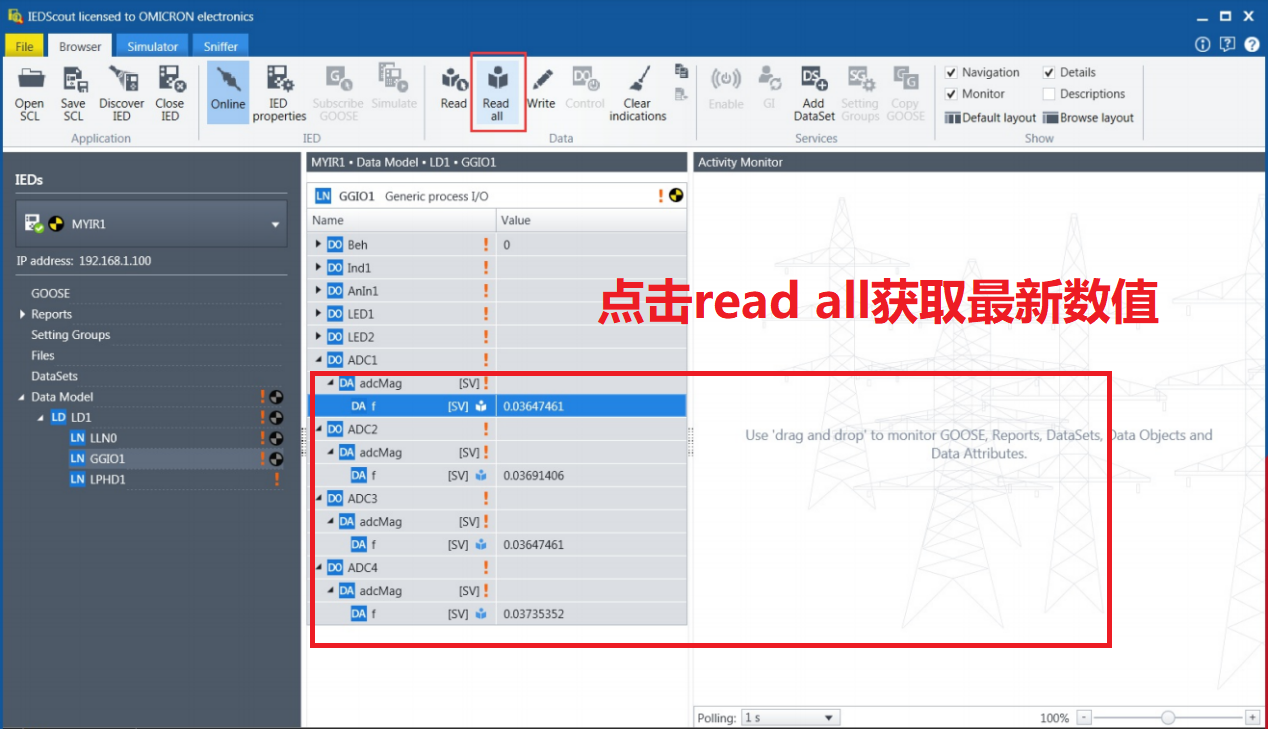The image size is (1268, 729).
Task: Click the zoom slider handle
Action: [x=1167, y=718]
